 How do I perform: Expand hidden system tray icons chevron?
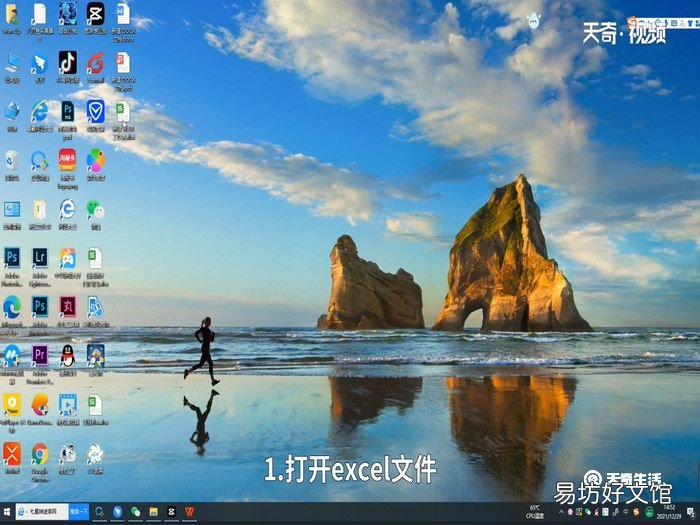[x=562, y=512]
